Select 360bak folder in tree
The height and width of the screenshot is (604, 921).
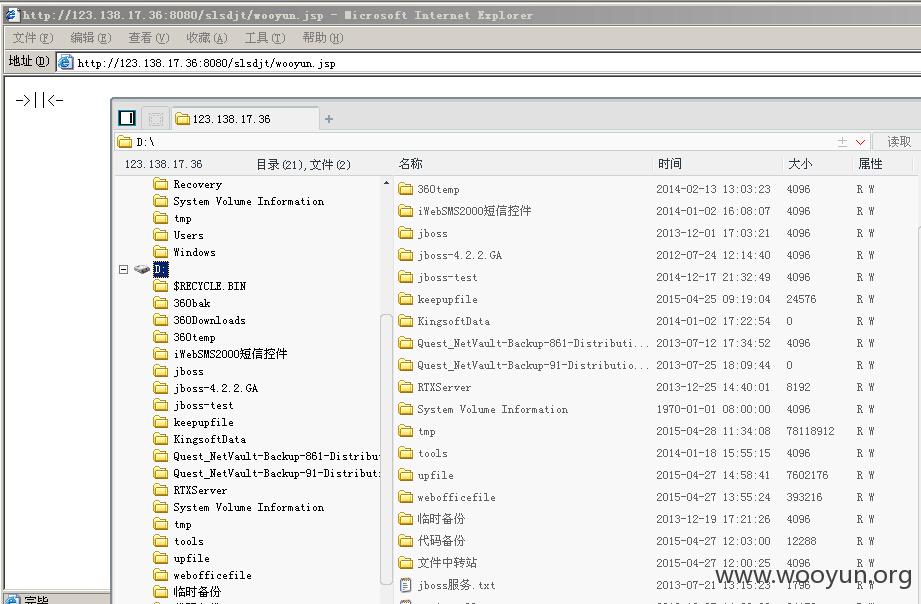[x=191, y=303]
